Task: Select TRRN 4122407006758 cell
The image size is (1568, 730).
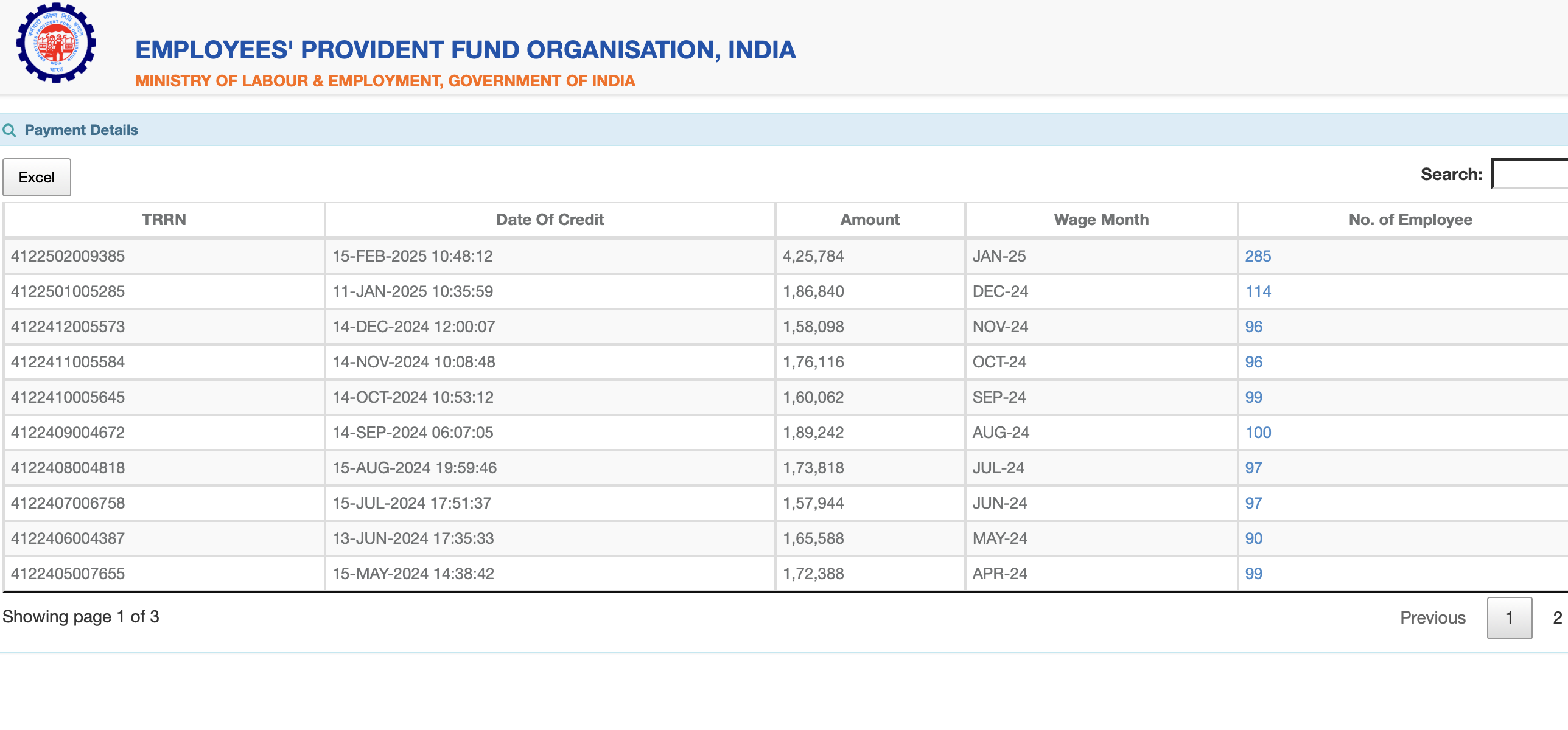Action: tap(164, 503)
